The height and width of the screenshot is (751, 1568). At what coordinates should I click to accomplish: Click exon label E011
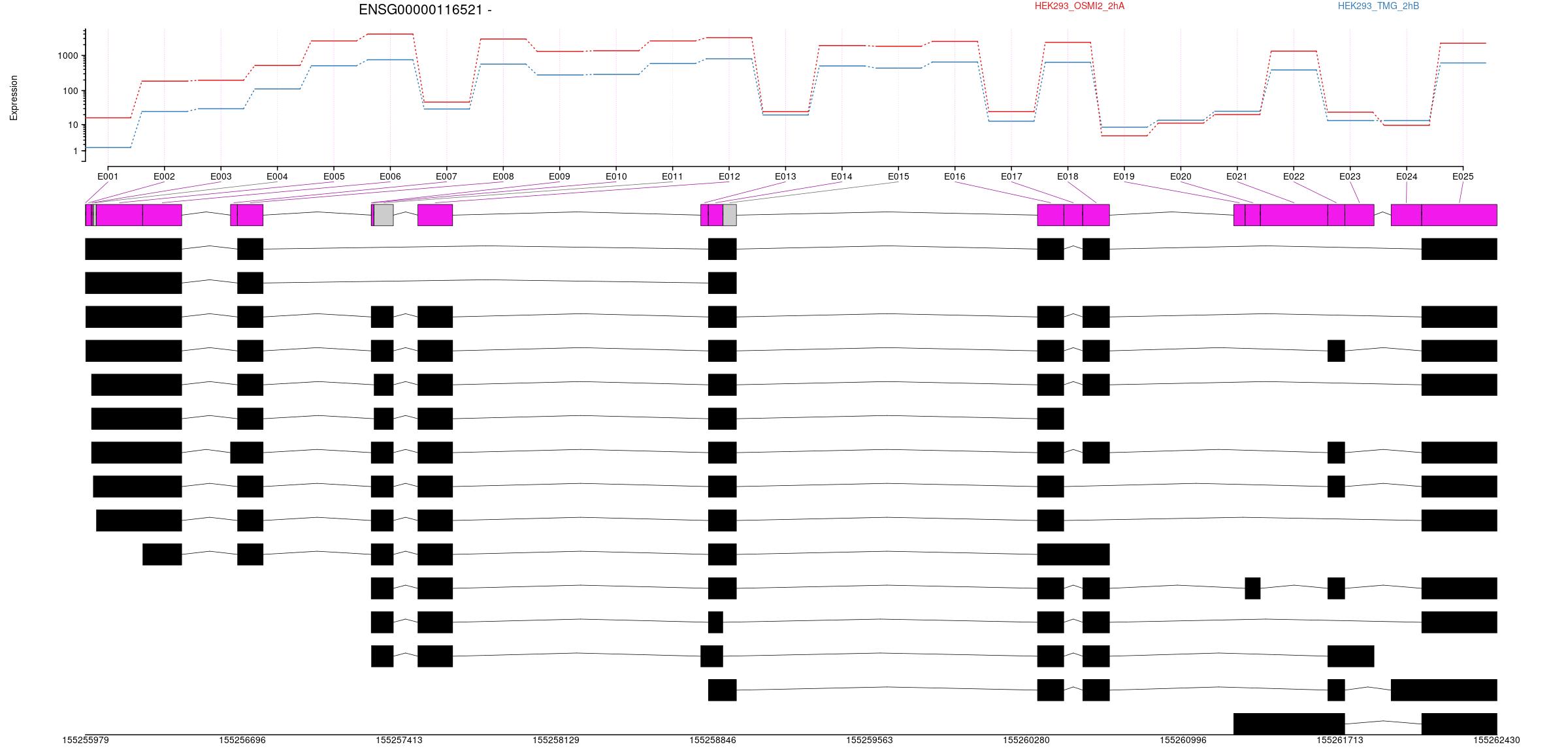point(672,176)
